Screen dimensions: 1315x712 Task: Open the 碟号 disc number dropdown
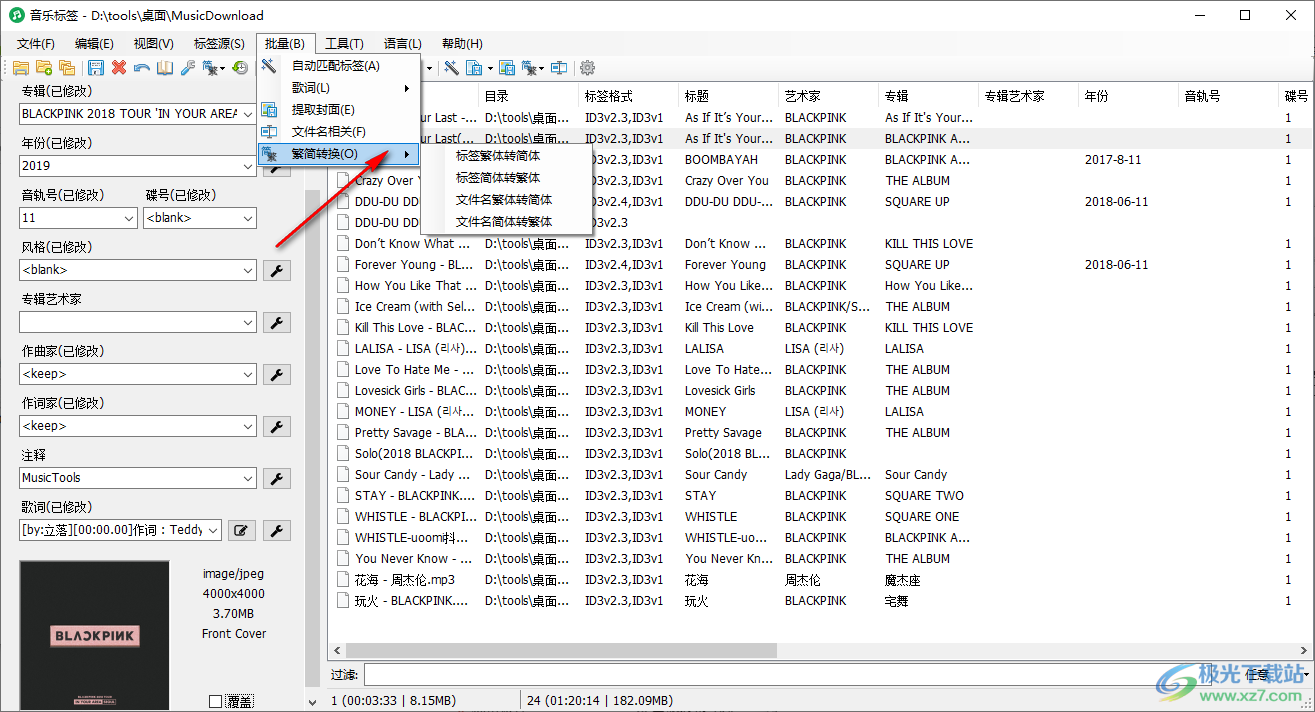(247, 218)
